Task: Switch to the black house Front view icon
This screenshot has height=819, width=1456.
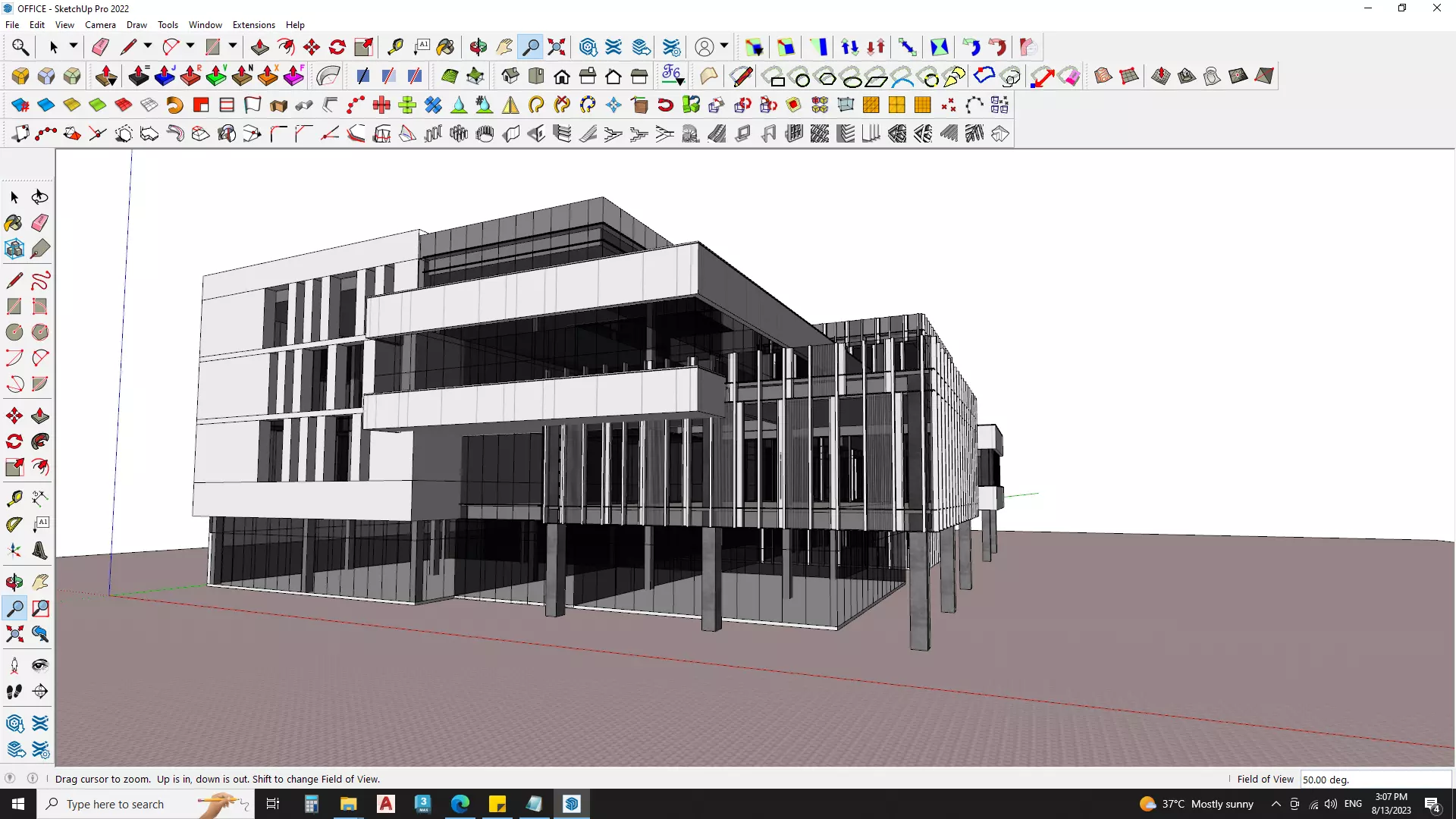Action: [562, 76]
